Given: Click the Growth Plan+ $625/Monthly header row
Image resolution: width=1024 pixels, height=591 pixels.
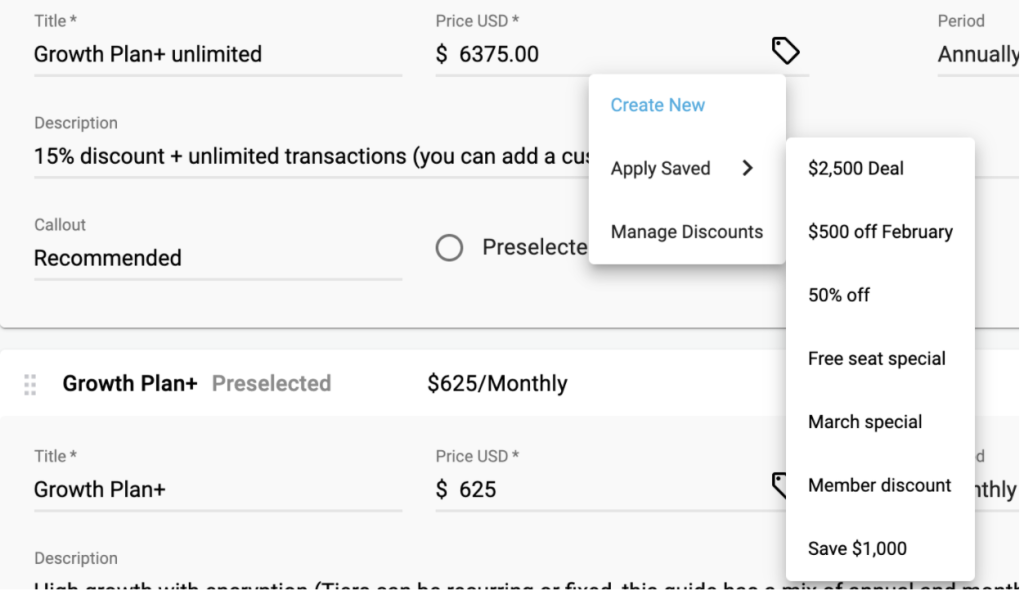Looking at the screenshot, I should (392, 383).
